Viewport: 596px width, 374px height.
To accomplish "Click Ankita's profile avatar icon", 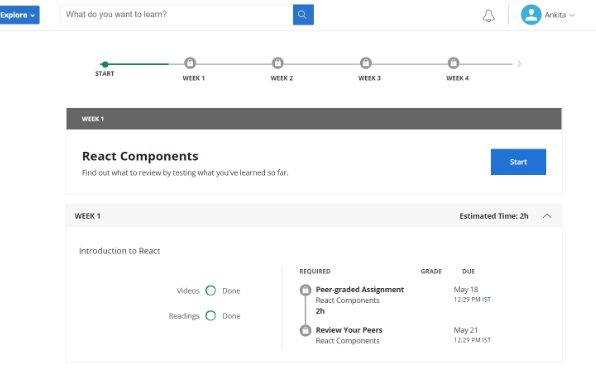I will pos(531,15).
